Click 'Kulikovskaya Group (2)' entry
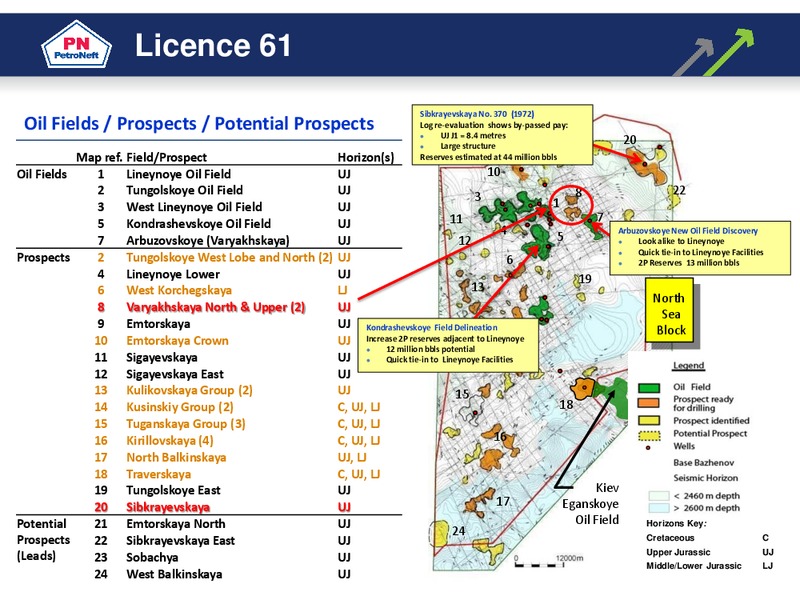The image size is (800, 600). click(x=189, y=390)
